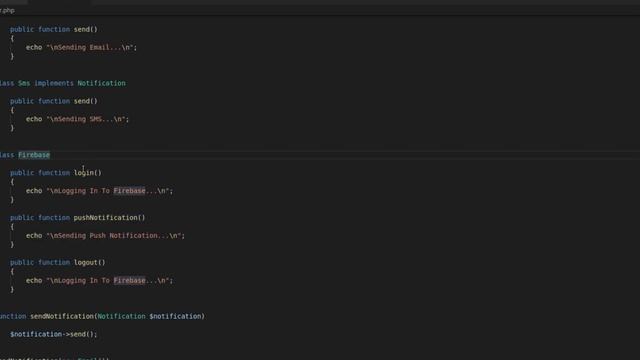Select the Sms class name
The width and height of the screenshot is (640, 360).
(24, 83)
